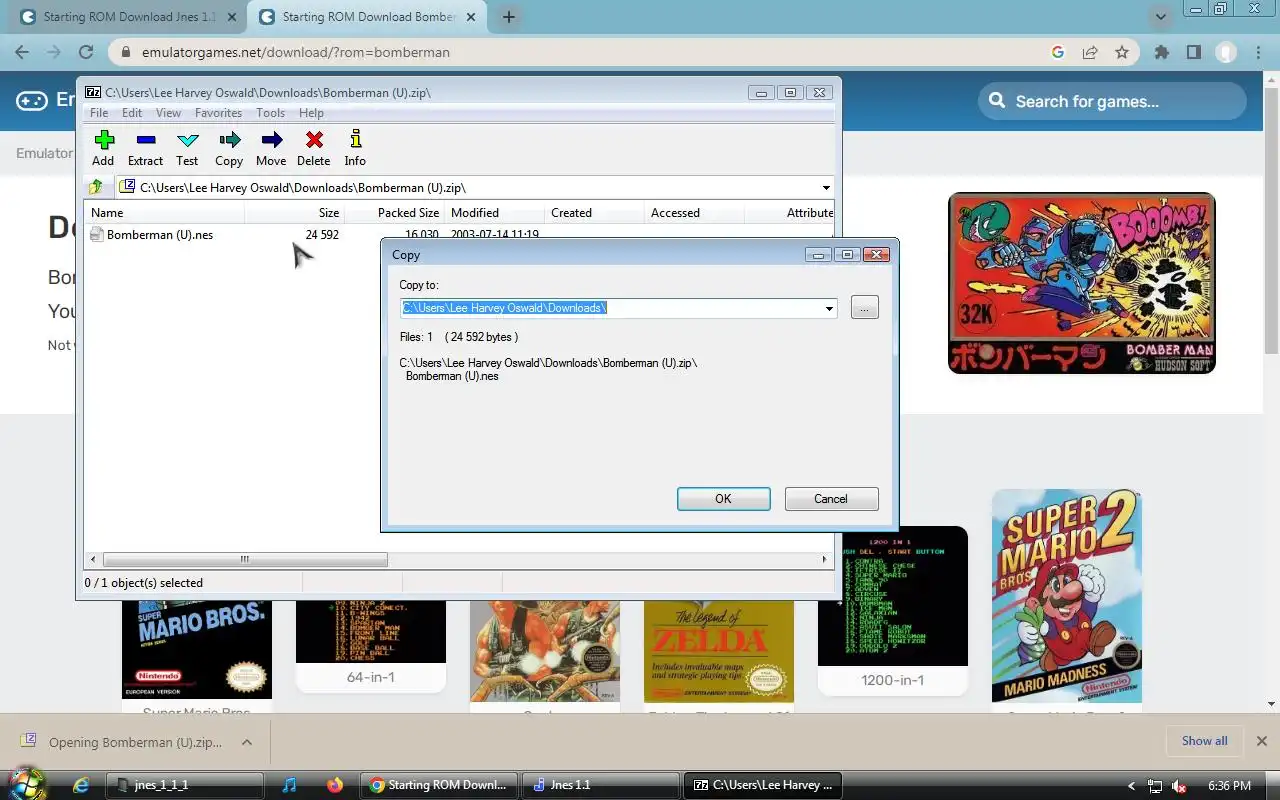Open the Chrome three-dot menu

(1258, 52)
